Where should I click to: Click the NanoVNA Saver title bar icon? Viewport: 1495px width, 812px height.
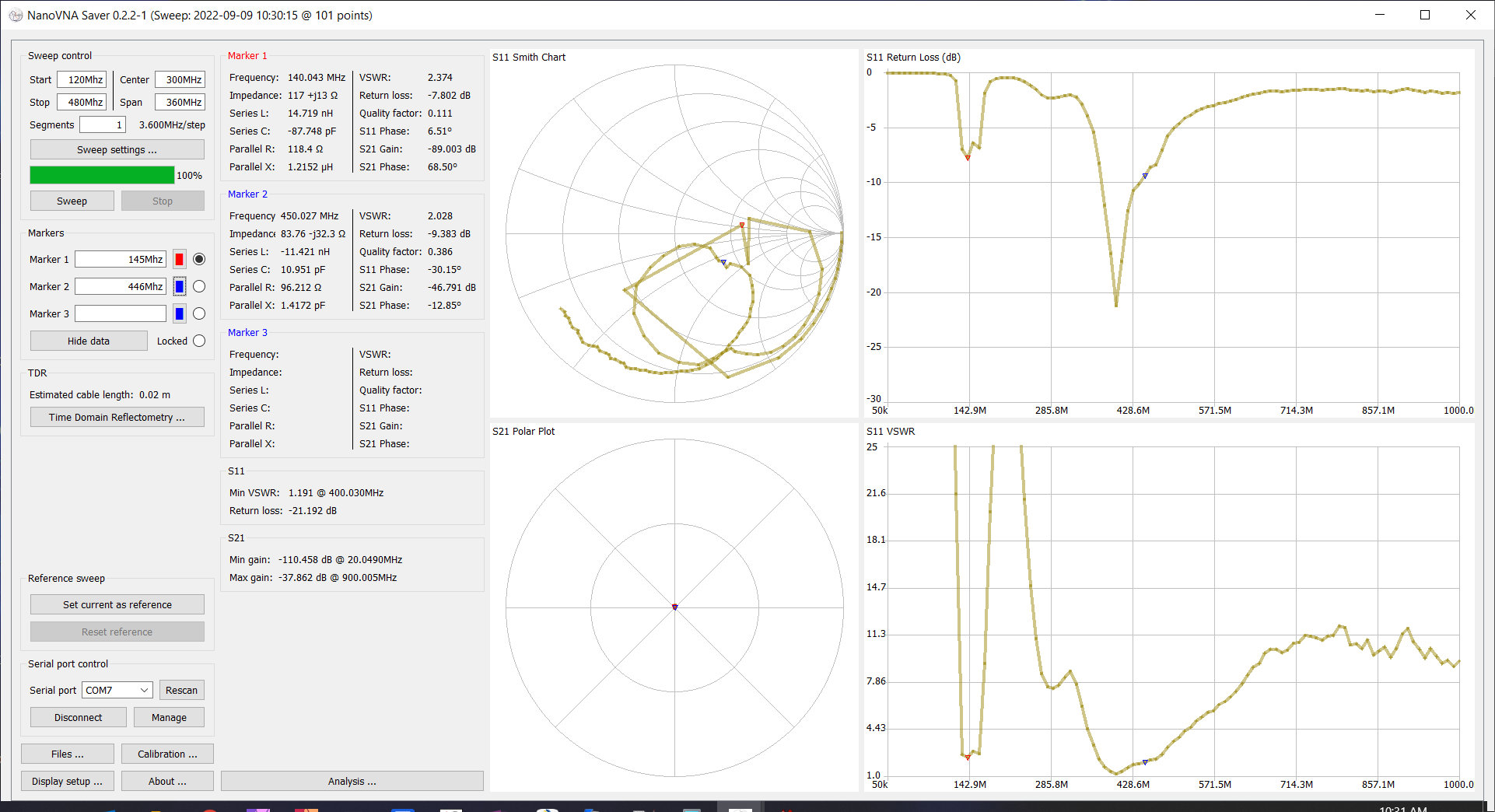(x=15, y=16)
